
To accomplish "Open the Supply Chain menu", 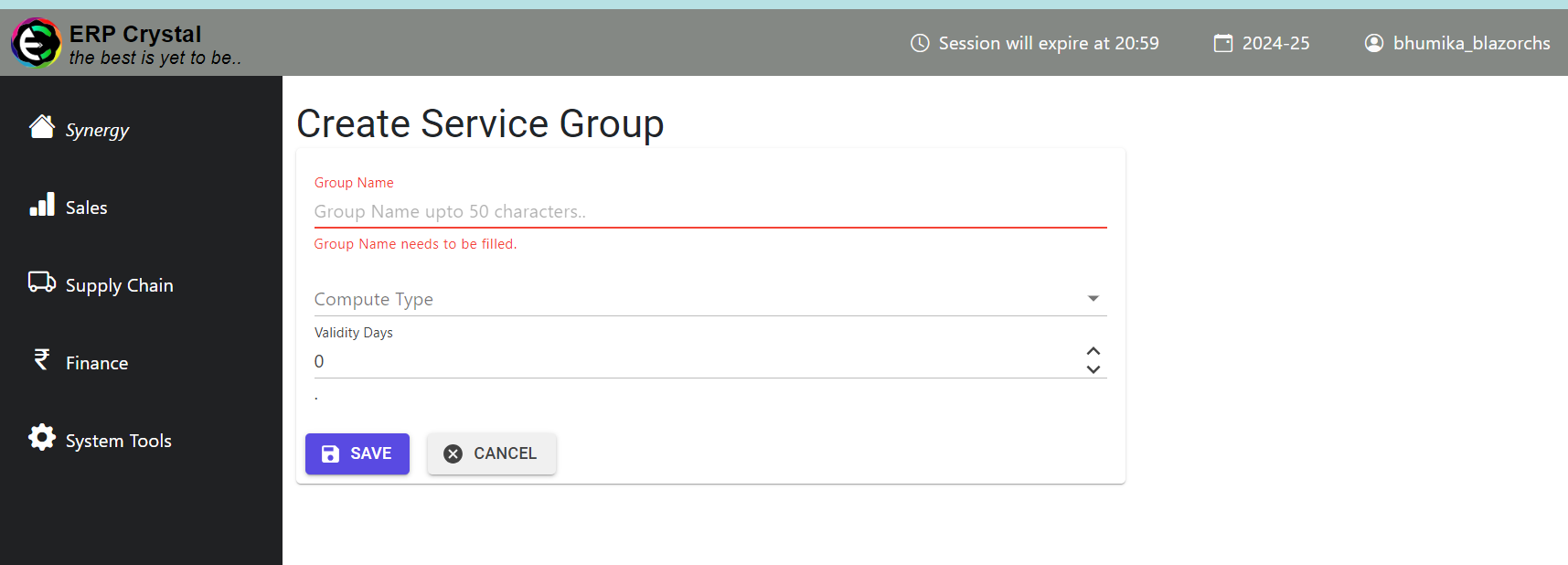I will pos(119,285).
